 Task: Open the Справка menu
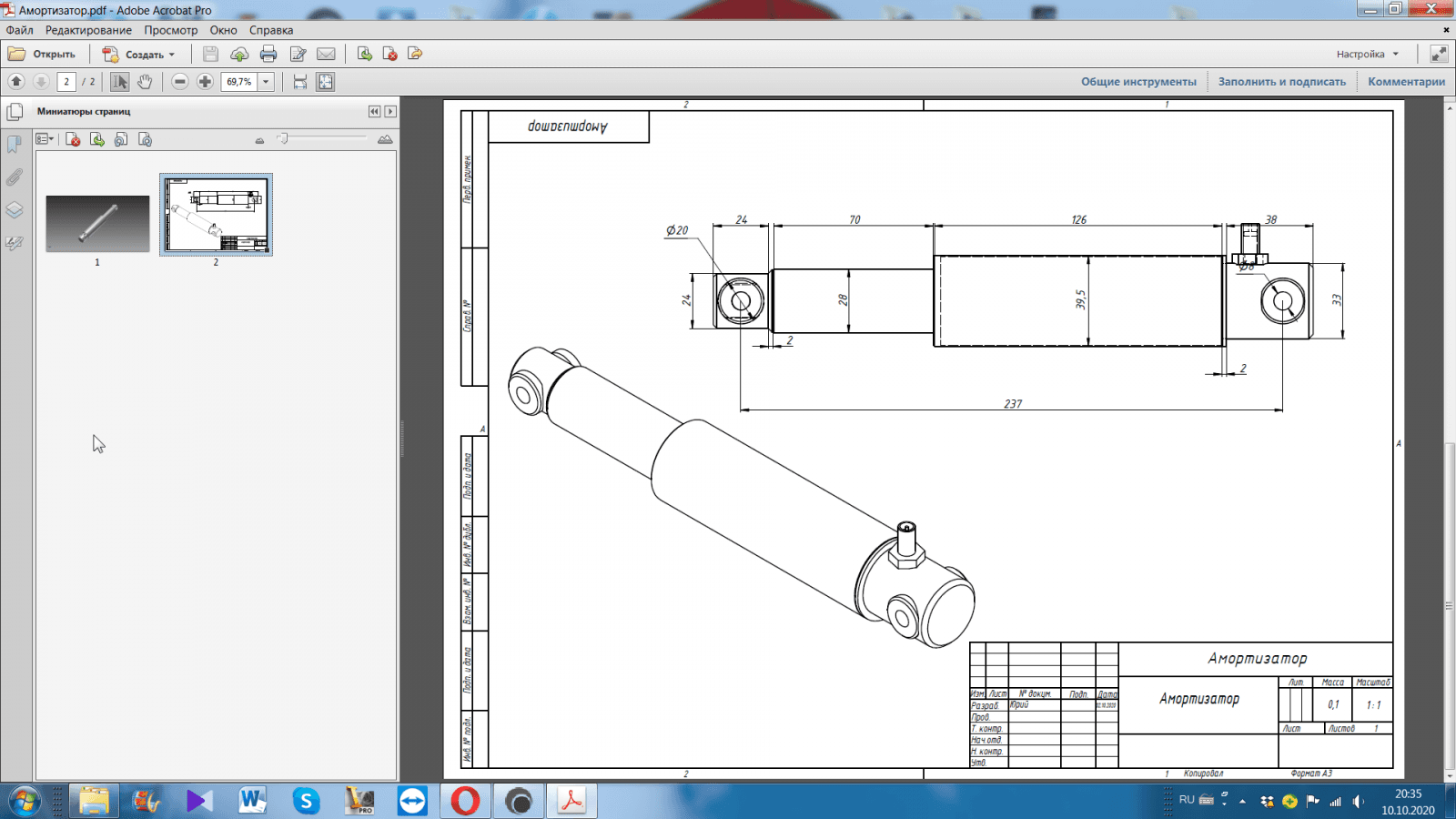[x=271, y=30]
